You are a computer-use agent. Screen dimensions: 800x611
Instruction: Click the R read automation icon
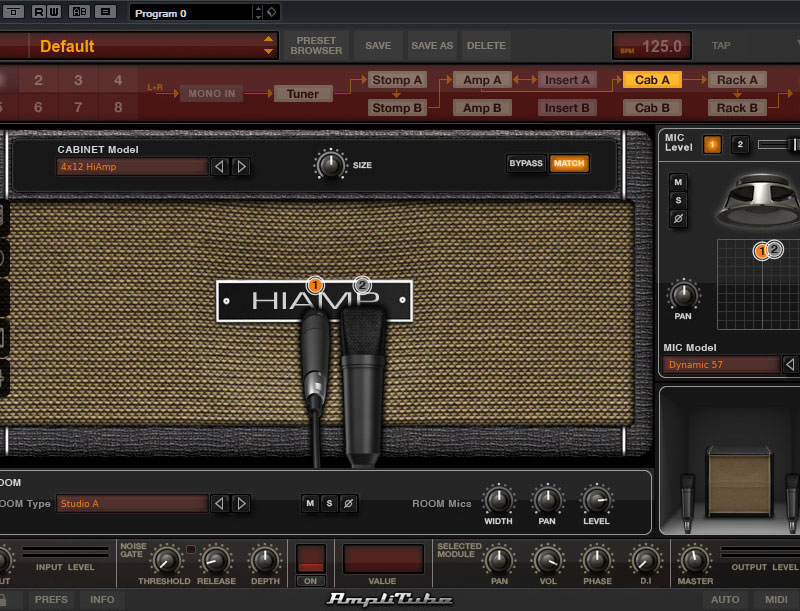pyautogui.click(x=38, y=11)
